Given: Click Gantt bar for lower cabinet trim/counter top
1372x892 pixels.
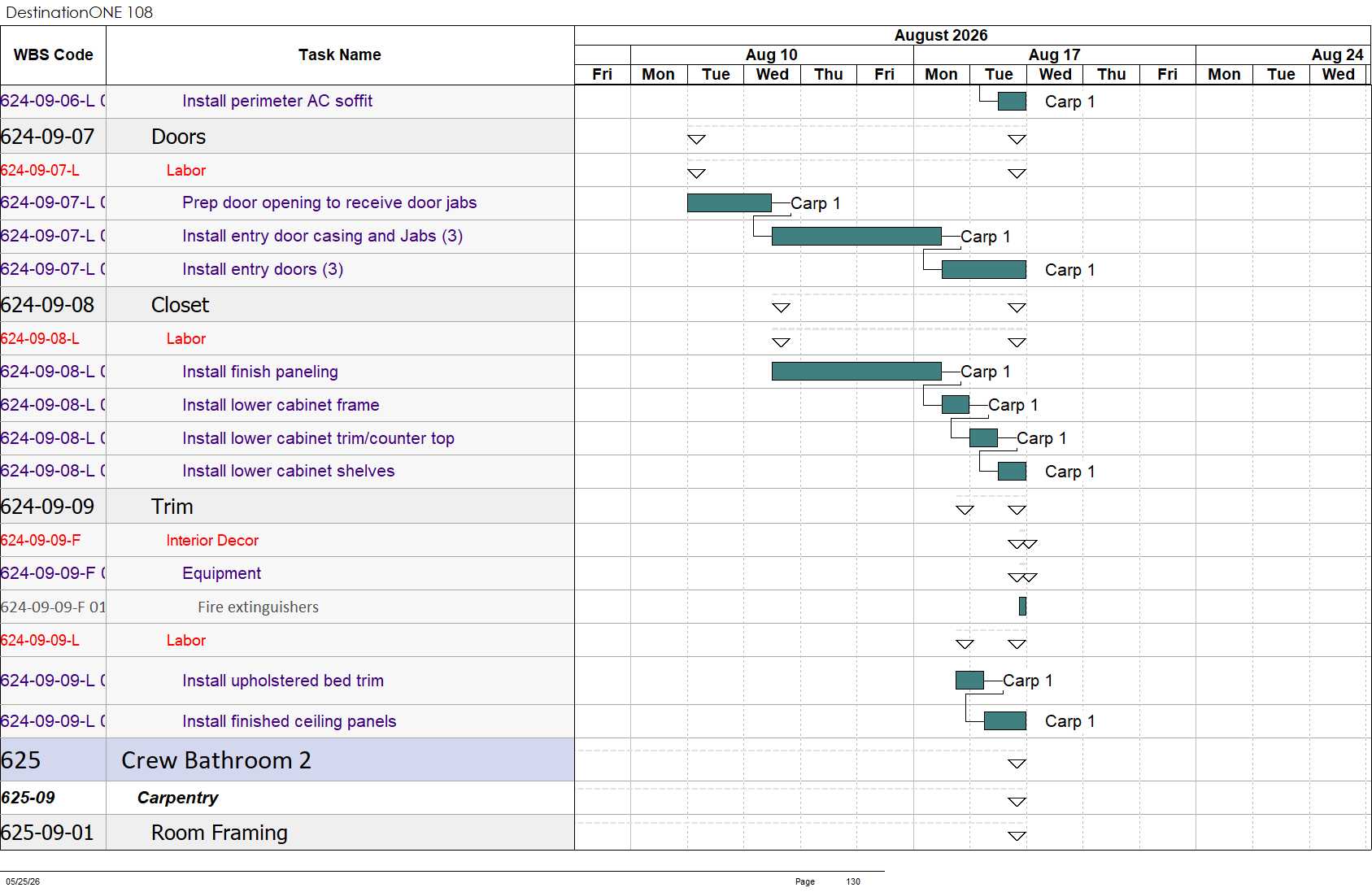Looking at the screenshot, I should [984, 438].
